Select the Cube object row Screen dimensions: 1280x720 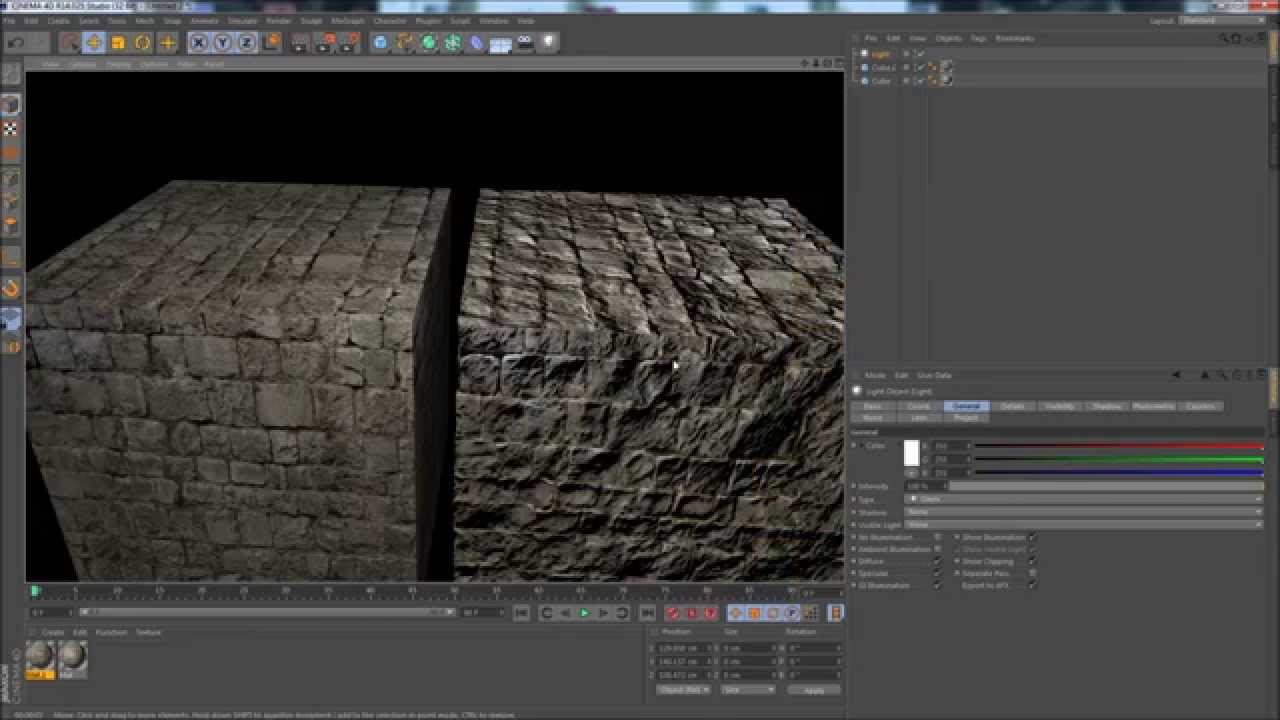881,80
